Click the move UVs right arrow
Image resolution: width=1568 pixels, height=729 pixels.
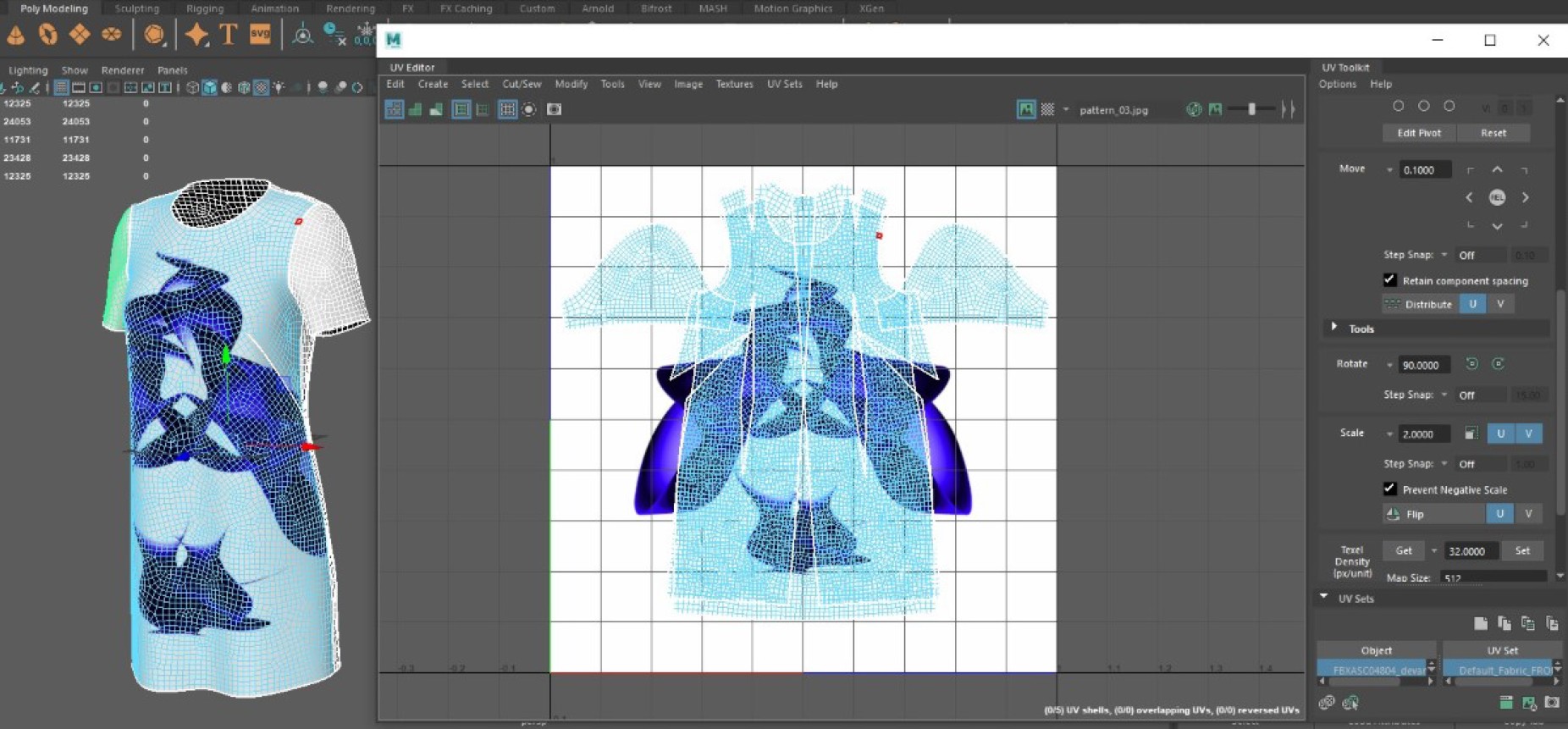(x=1525, y=197)
